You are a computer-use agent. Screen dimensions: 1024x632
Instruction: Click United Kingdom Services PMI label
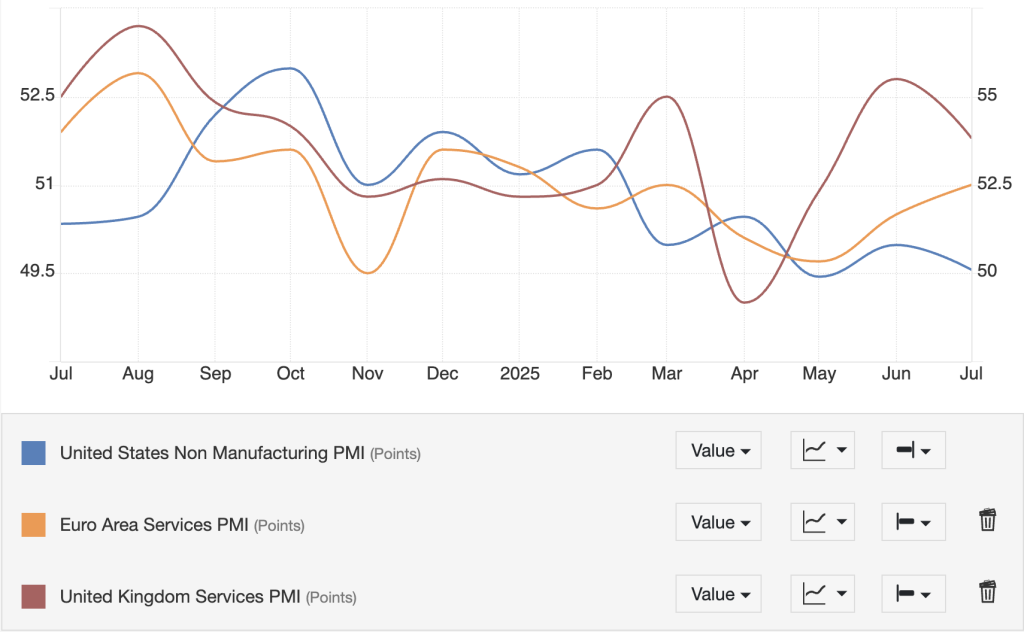click(x=180, y=596)
